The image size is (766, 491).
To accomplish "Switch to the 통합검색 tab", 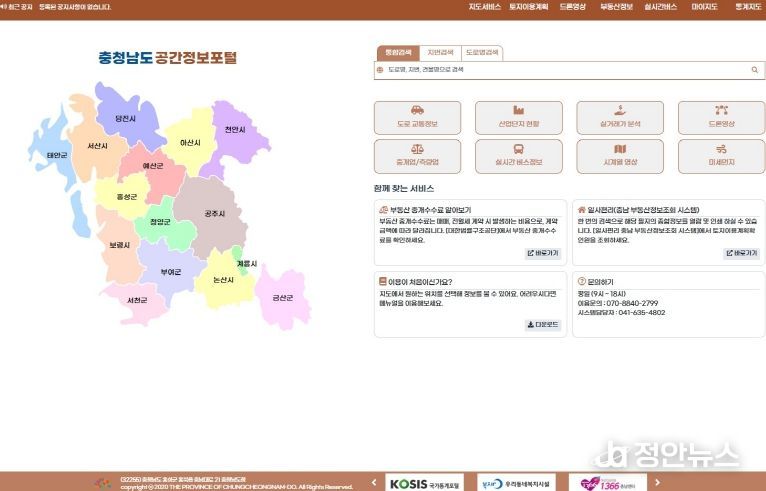I will click(x=398, y=53).
